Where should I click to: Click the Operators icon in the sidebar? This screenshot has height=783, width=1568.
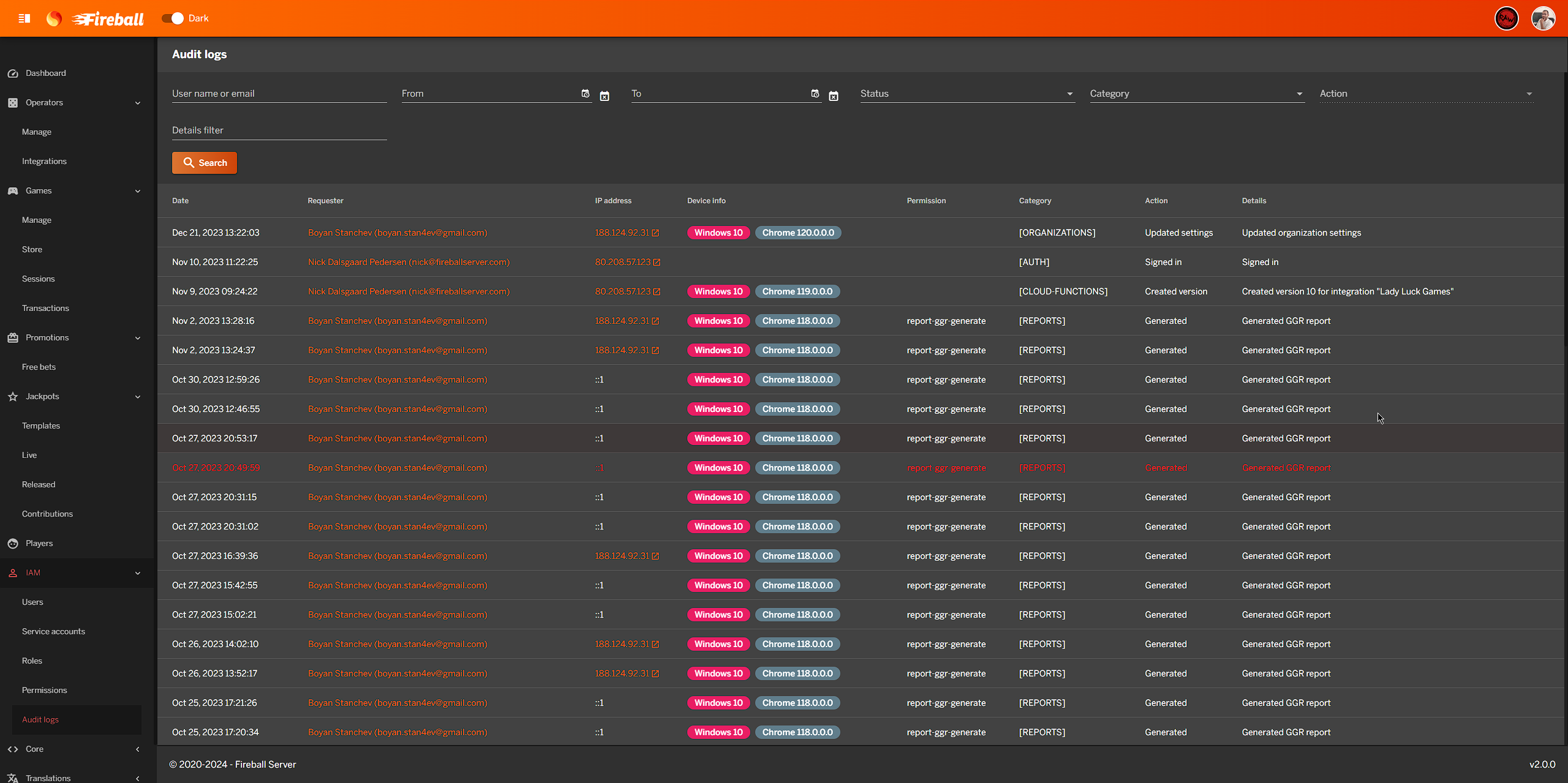[13, 102]
